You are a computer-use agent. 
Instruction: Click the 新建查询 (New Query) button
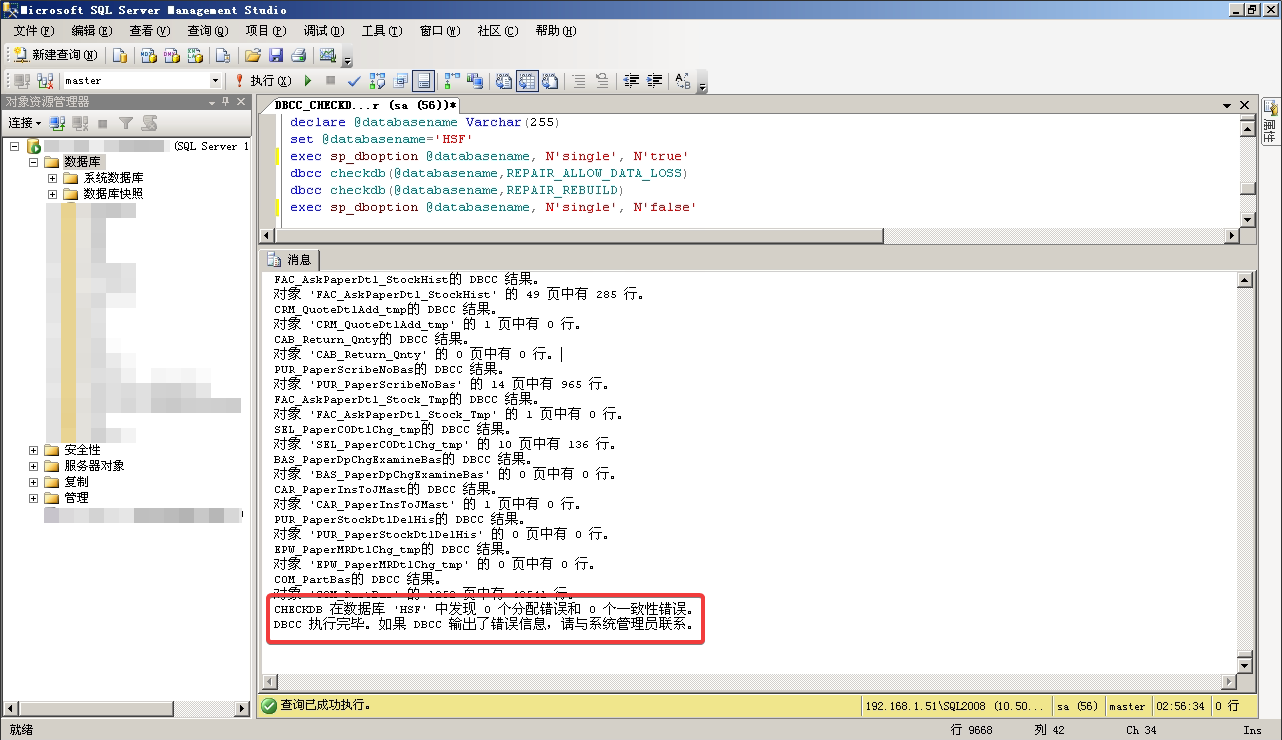[x=55, y=55]
